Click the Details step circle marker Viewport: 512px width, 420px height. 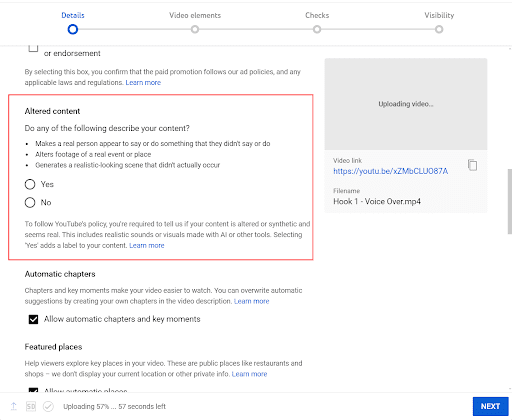click(x=73, y=29)
